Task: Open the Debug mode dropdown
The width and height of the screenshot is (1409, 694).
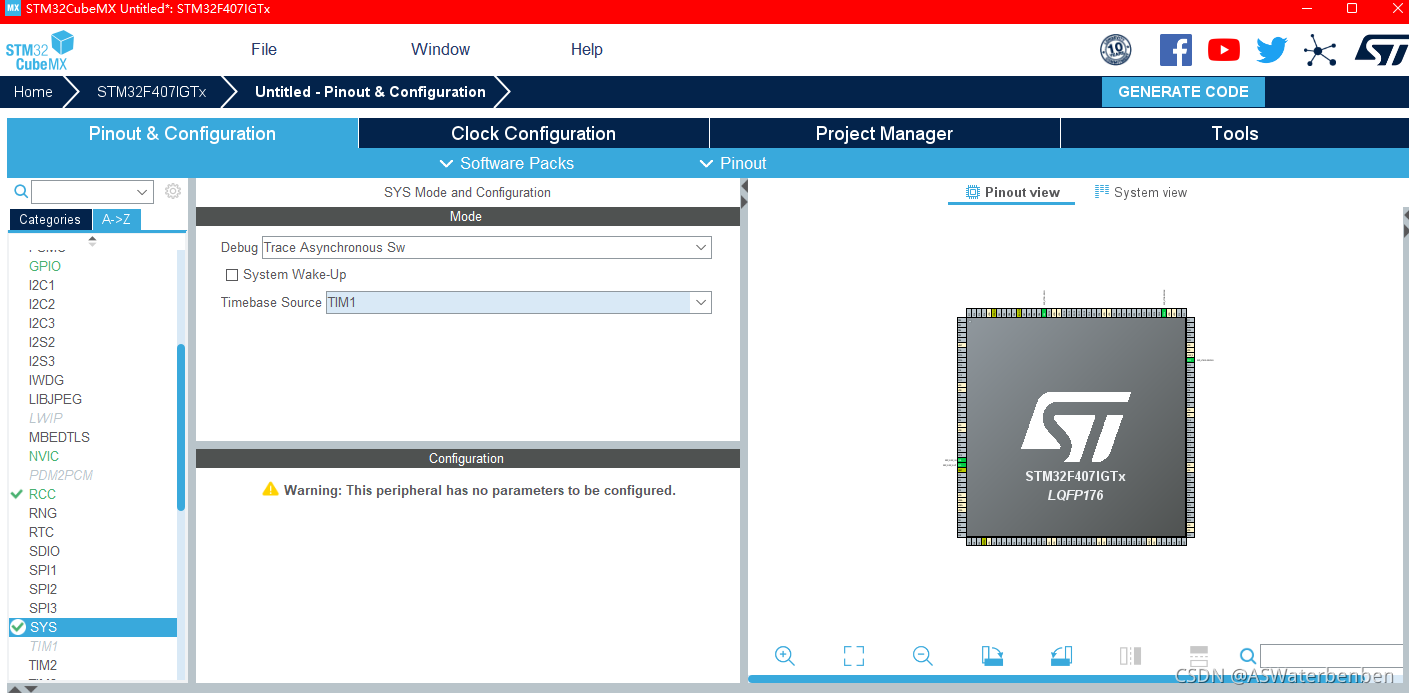Action: click(487, 248)
